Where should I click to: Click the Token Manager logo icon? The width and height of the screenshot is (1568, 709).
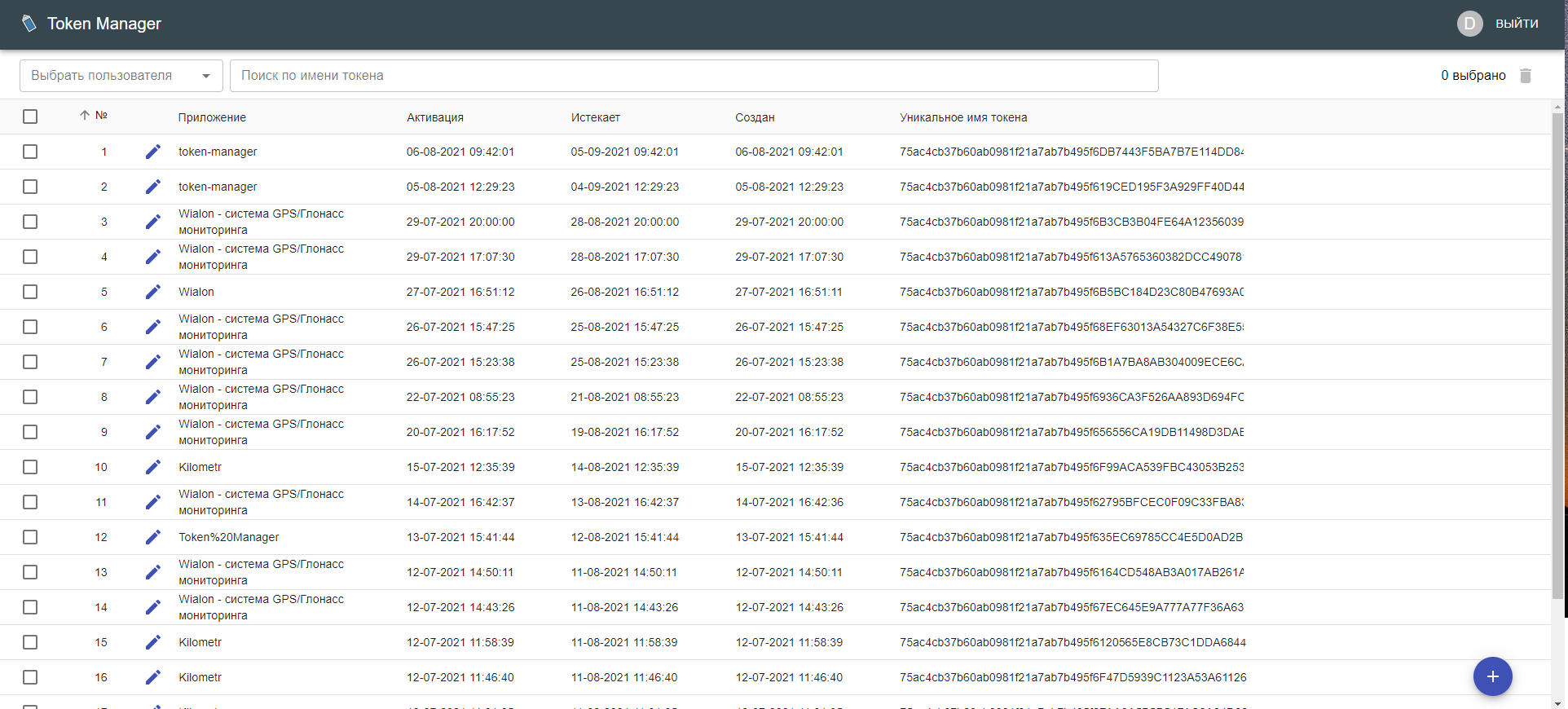click(x=29, y=24)
